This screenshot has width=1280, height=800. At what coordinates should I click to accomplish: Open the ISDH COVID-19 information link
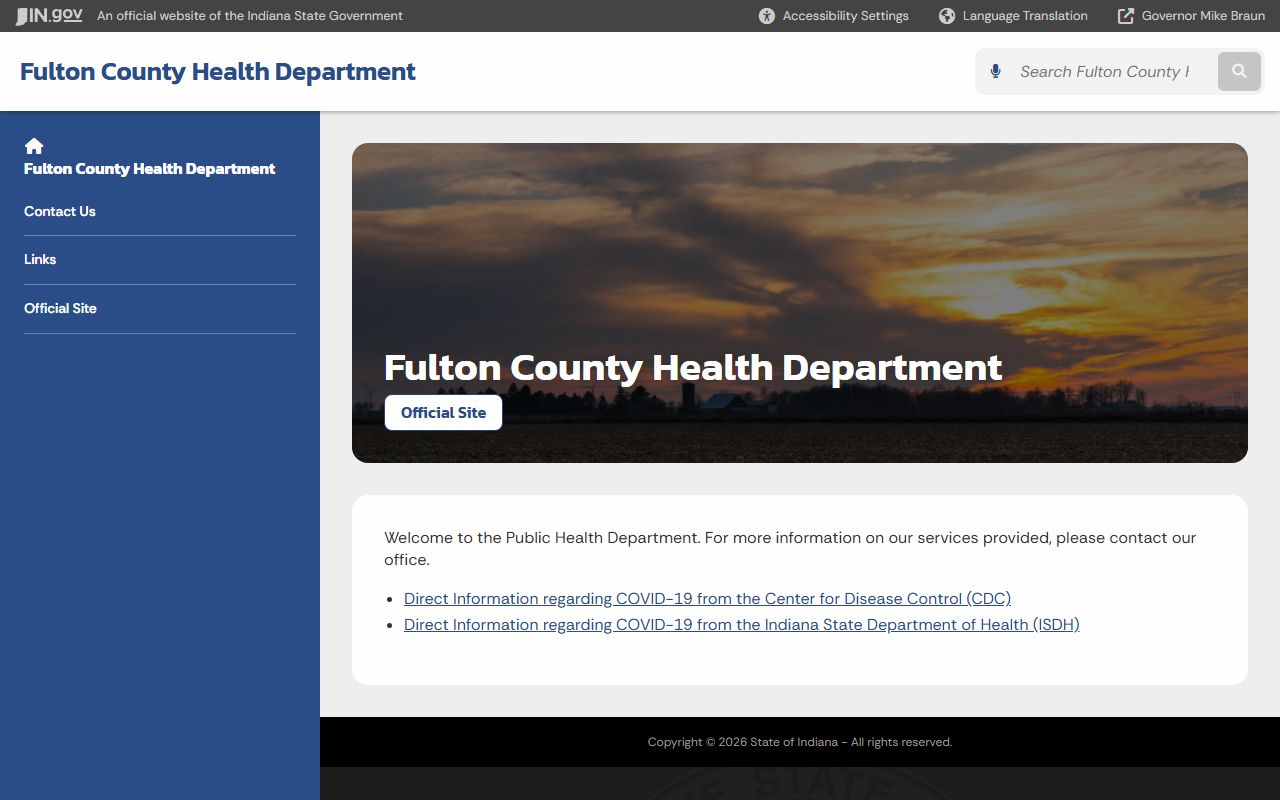741,625
